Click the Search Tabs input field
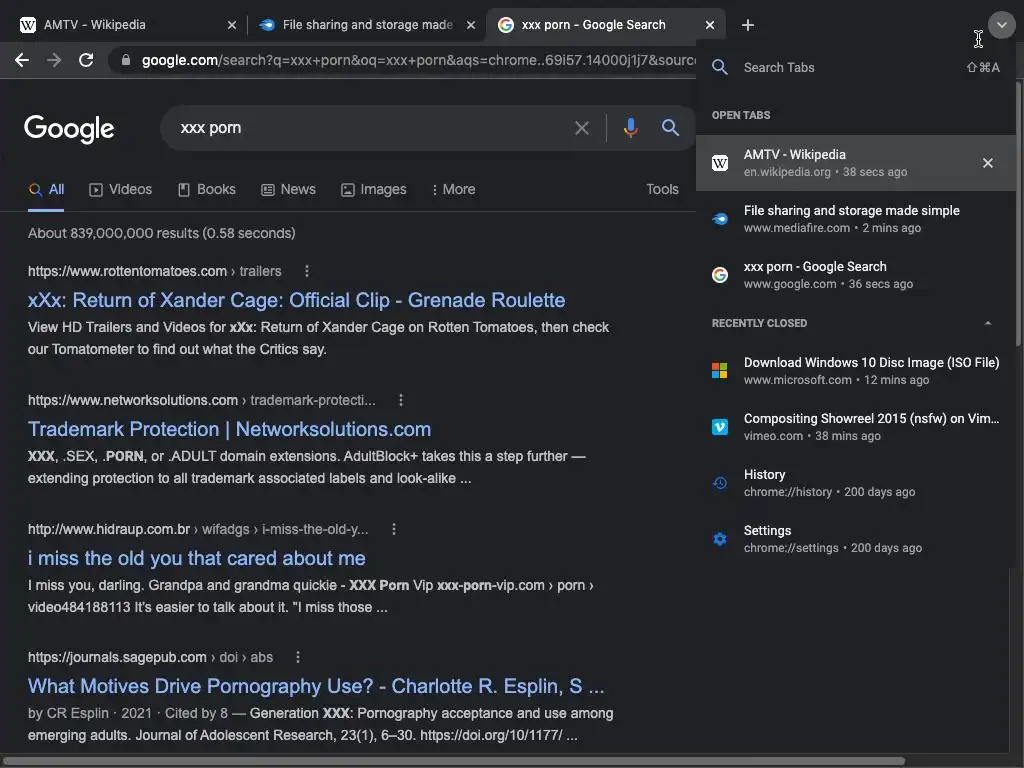This screenshot has height=768, width=1024. point(849,67)
